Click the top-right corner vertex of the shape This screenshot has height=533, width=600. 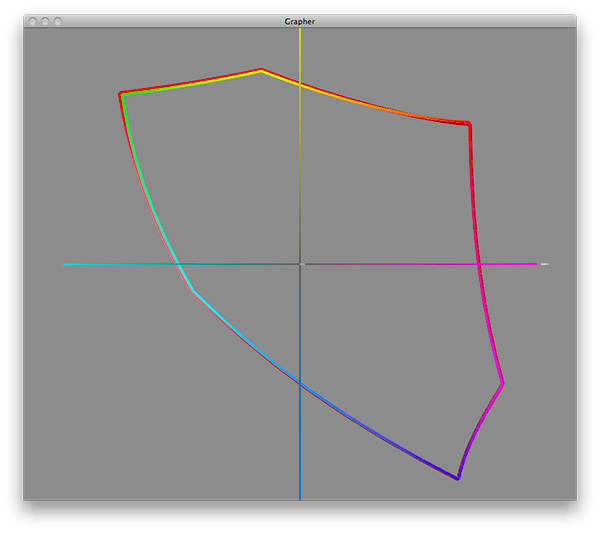(x=469, y=124)
